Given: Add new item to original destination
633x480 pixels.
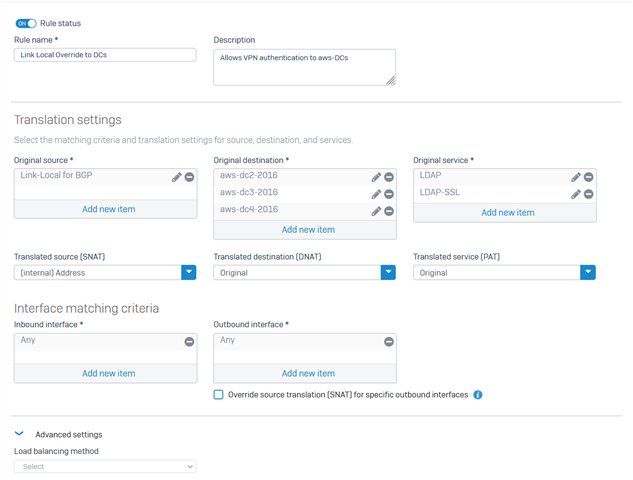Looking at the screenshot, I should [x=308, y=230].
